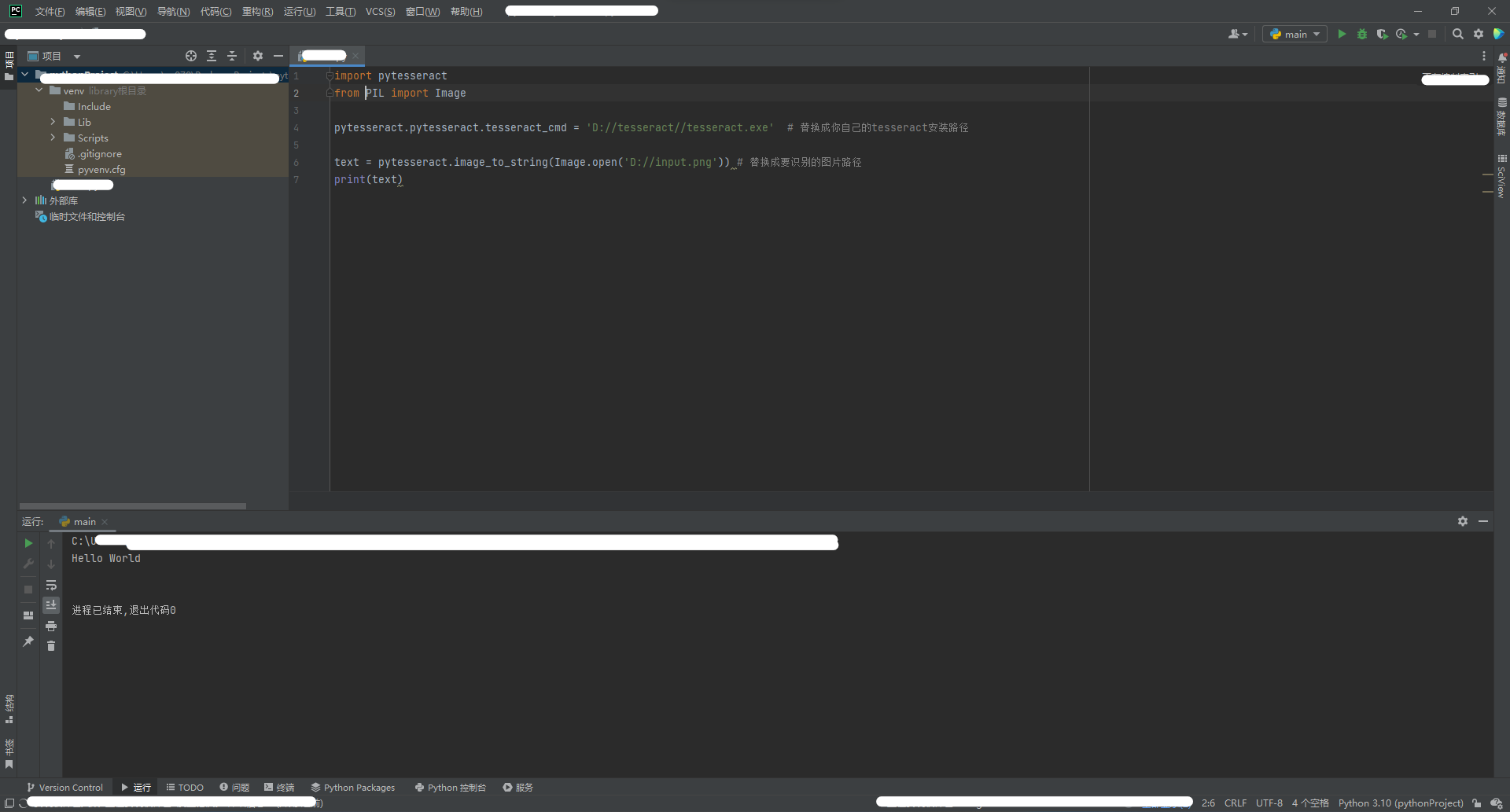The image size is (1510, 812).
Task: Clear all run console output with trash icon
Action: pyautogui.click(x=51, y=645)
